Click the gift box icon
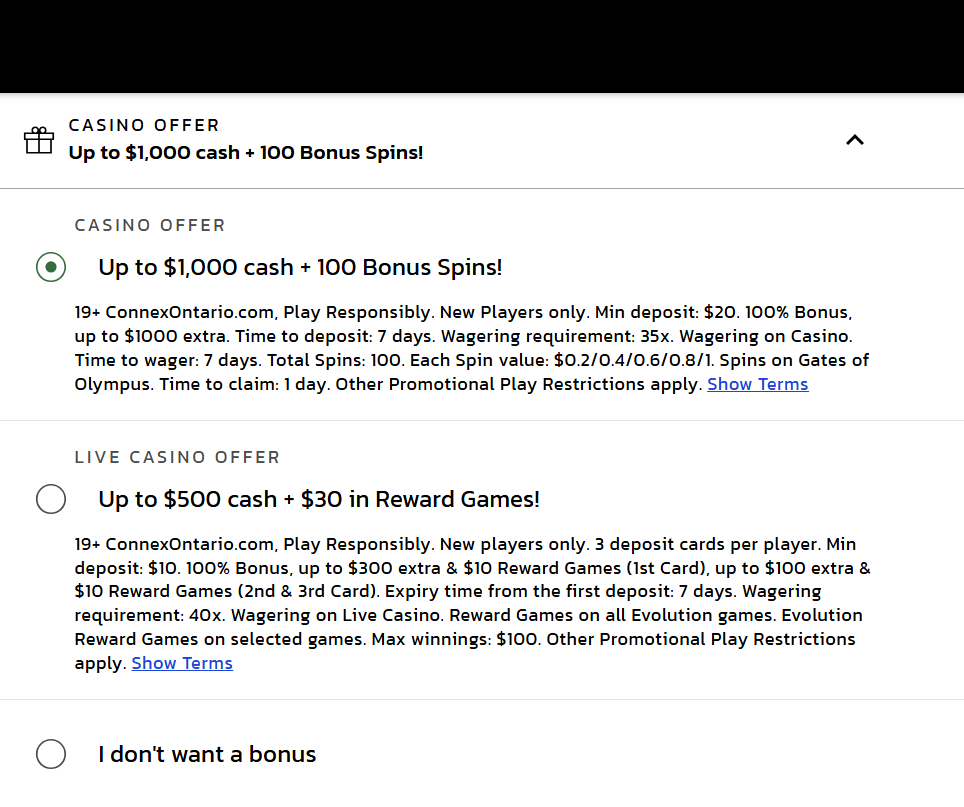Viewport: 964px width, 807px height. tap(39, 140)
